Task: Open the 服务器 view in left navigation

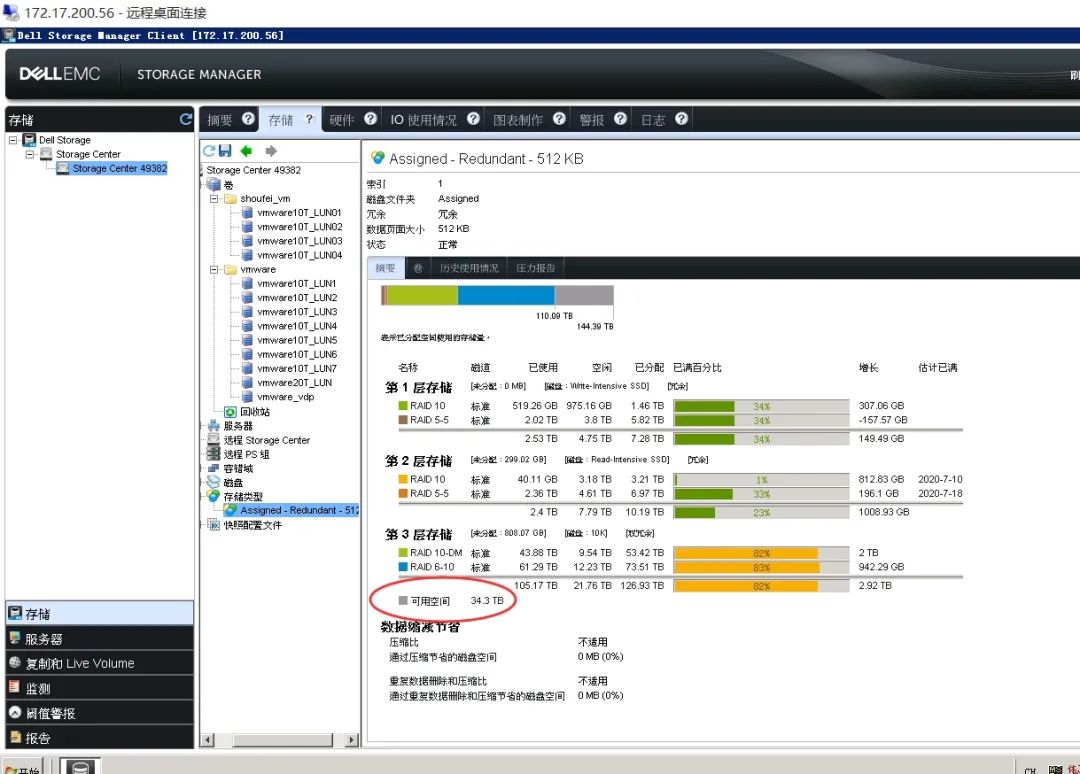Action: click(x=100, y=638)
